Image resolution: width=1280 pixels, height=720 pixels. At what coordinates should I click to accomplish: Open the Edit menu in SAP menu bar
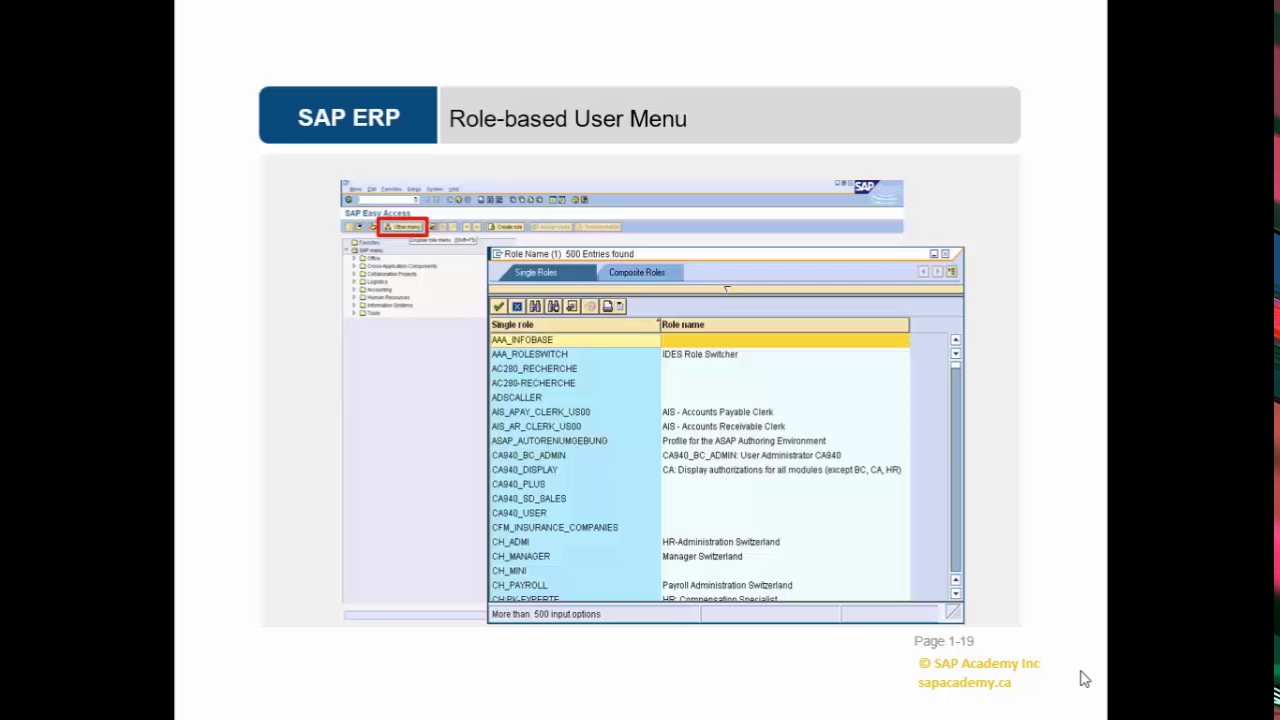[x=371, y=189]
